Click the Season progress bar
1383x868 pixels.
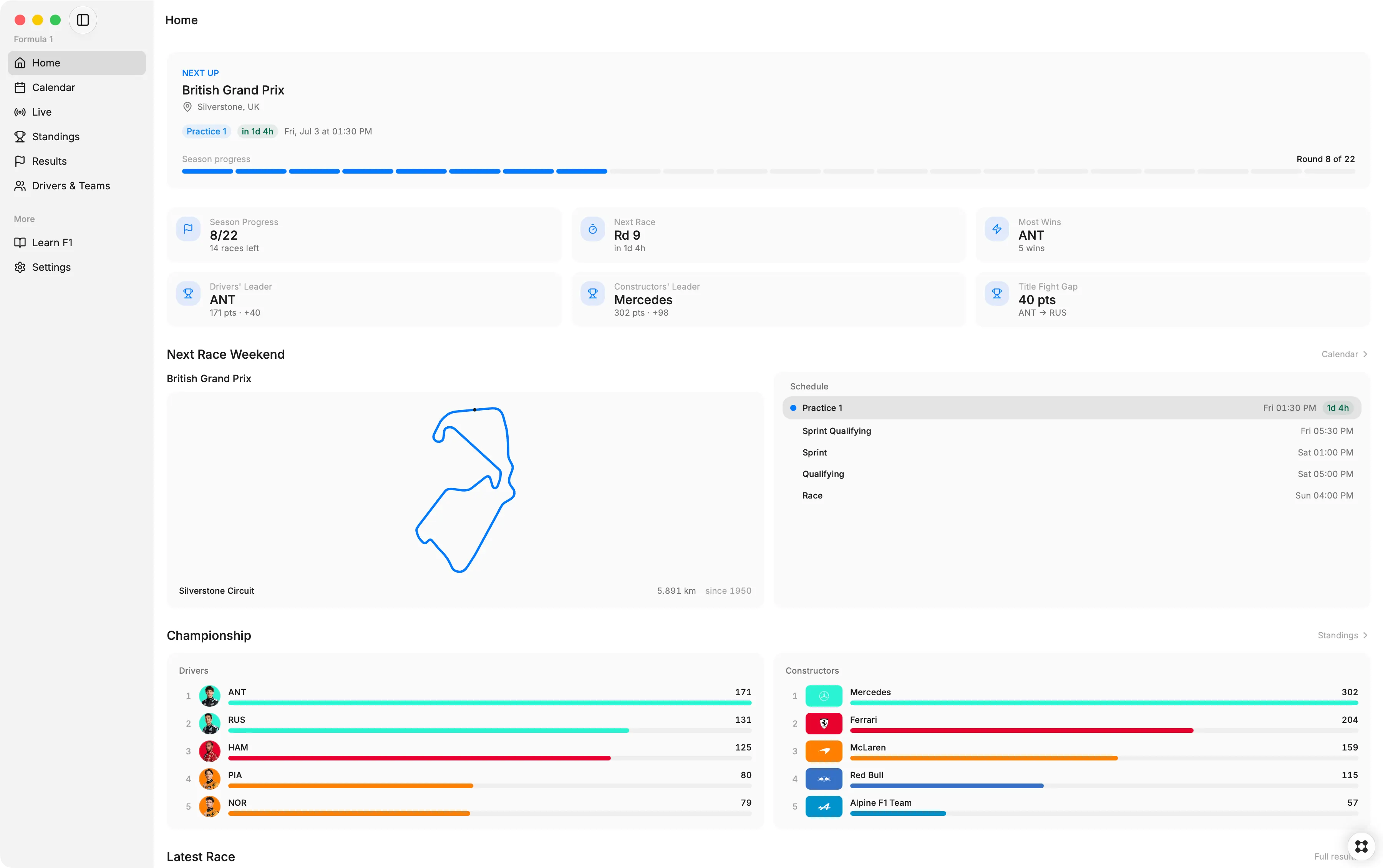[x=768, y=171]
